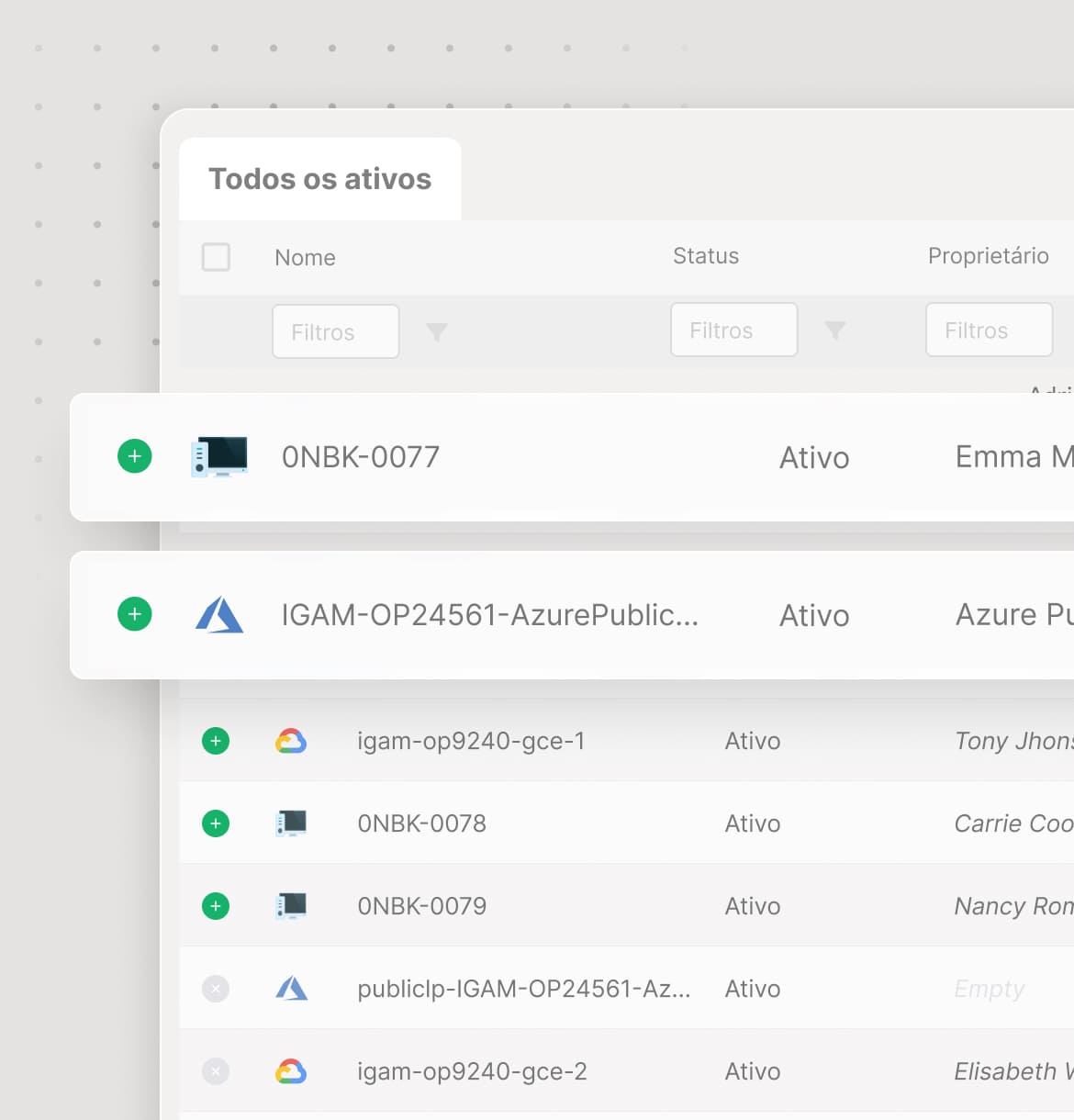Click owner Emma in 0NBK-0077 row
This screenshot has height=1120, width=1074.
tap(1013, 456)
